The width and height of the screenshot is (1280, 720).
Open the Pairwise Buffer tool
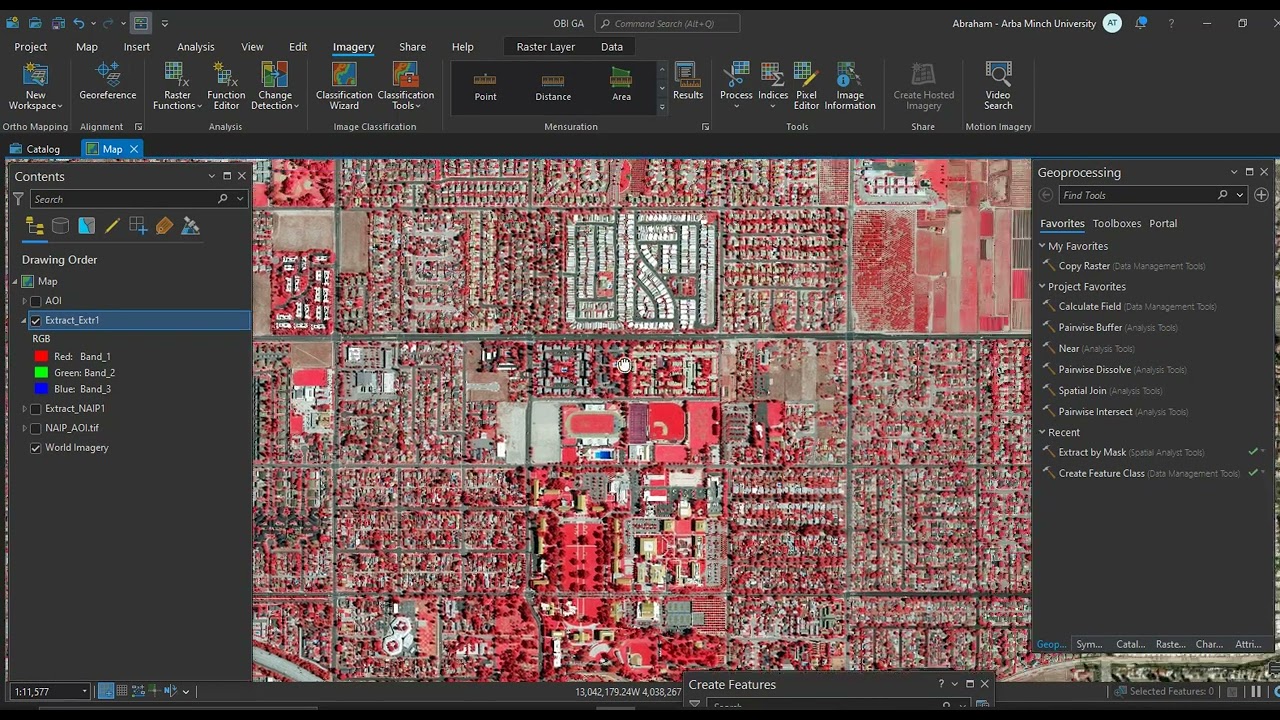pos(1090,328)
